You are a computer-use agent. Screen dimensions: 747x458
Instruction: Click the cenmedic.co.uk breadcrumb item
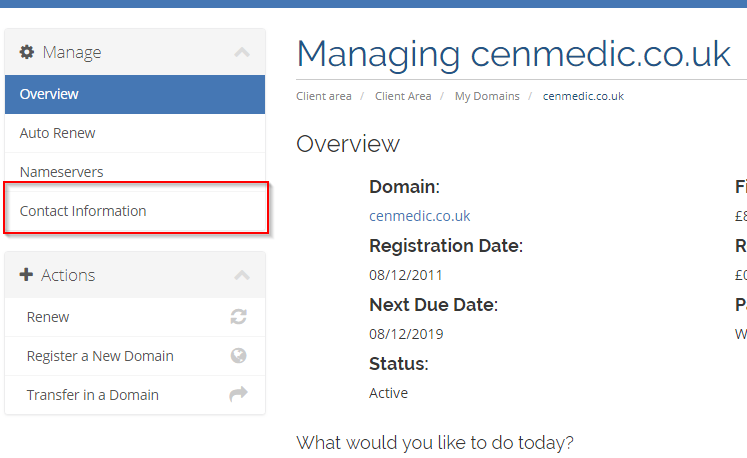tap(583, 96)
